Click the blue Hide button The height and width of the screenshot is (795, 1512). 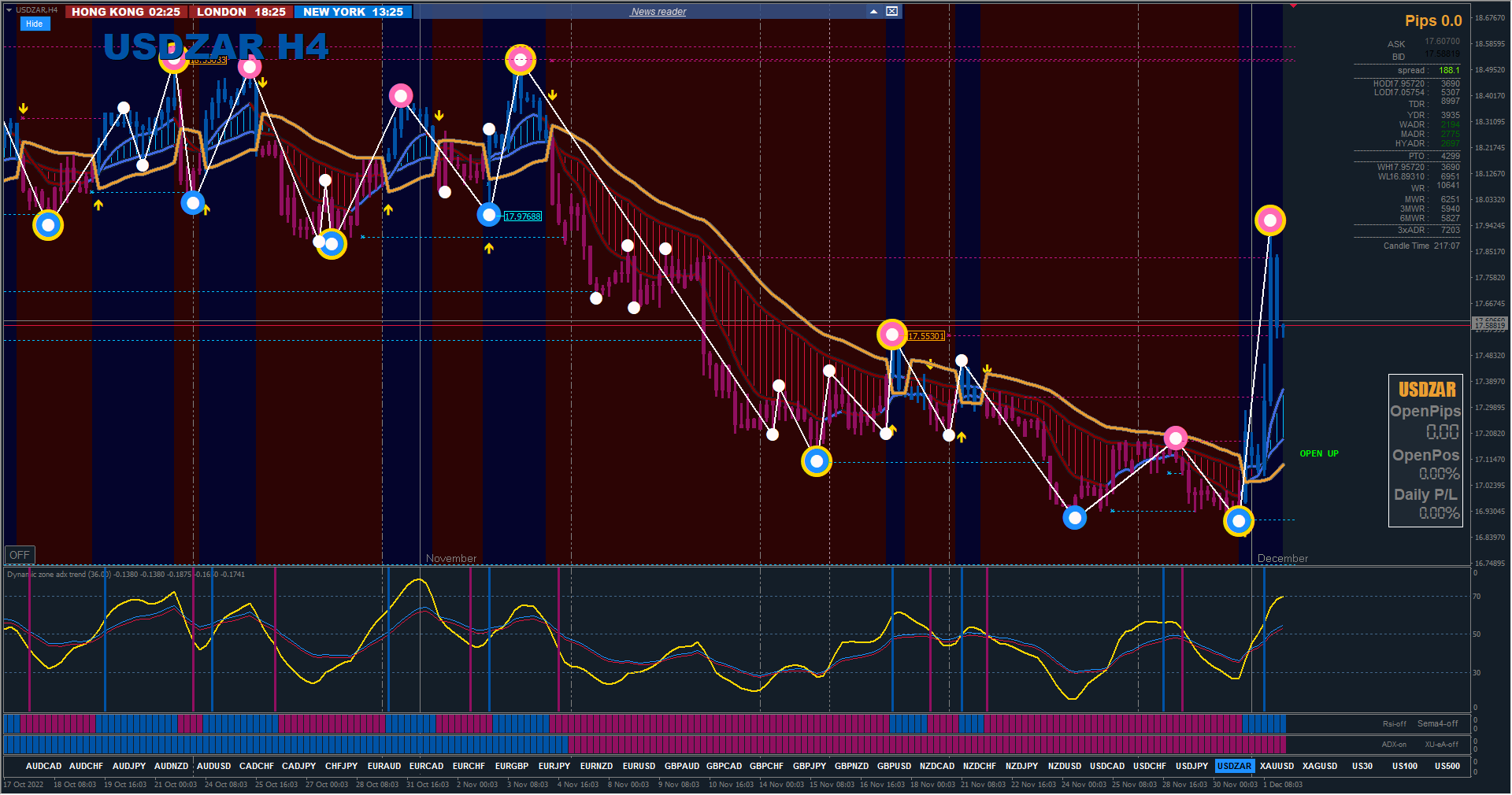pyautogui.click(x=34, y=24)
